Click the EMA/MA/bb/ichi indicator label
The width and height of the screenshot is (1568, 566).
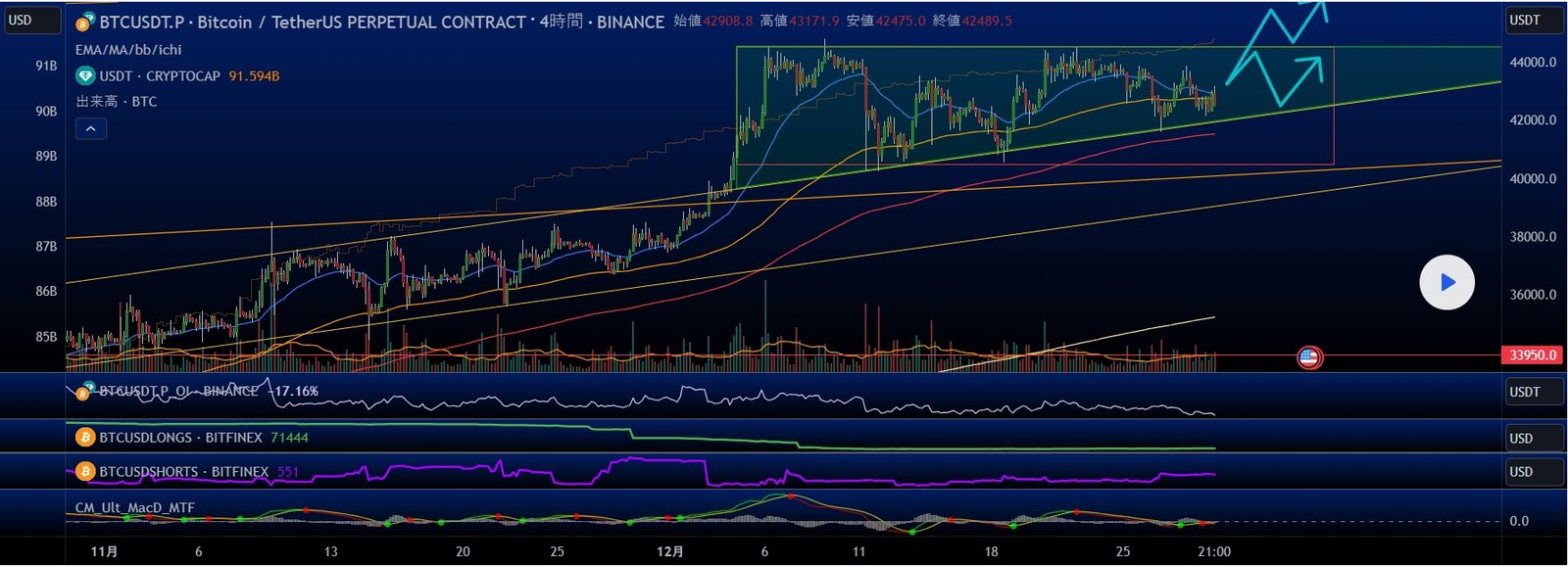[128, 50]
